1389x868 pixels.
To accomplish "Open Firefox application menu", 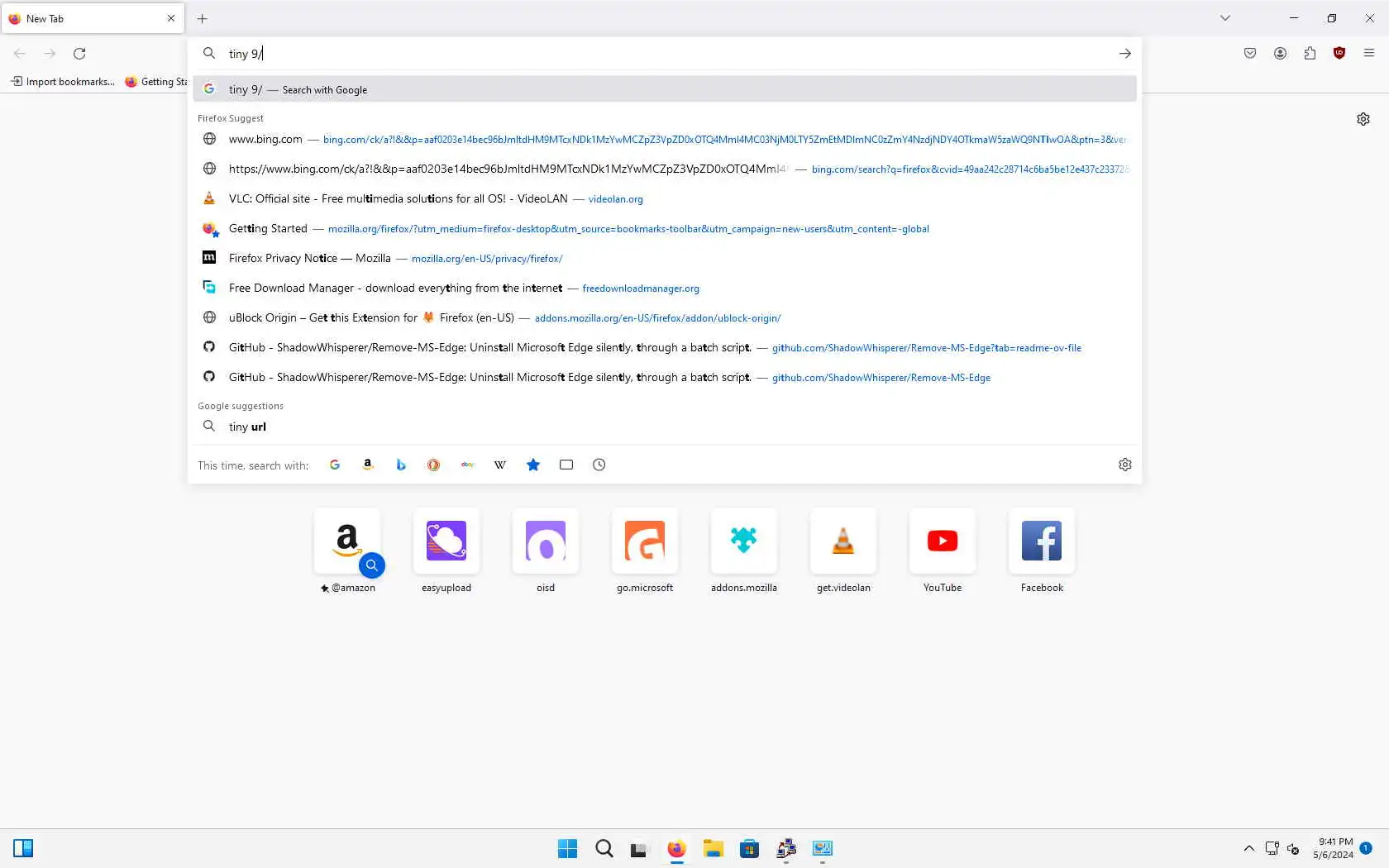I will coord(1369,53).
